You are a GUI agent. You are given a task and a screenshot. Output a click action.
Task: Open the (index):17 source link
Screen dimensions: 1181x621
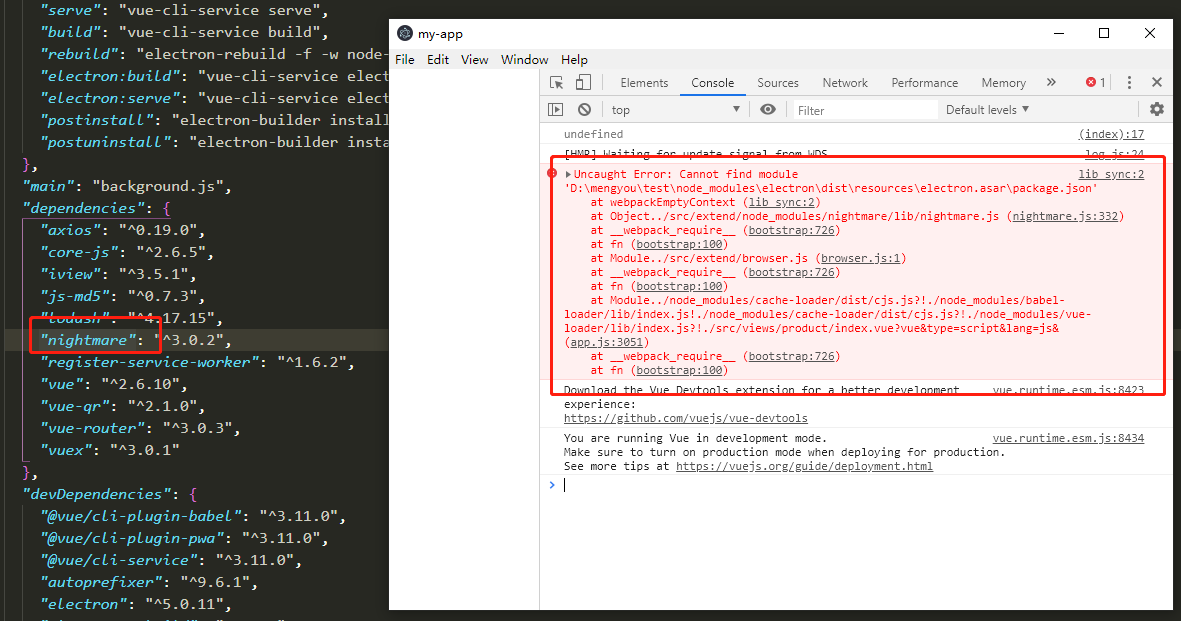pyautogui.click(x=1111, y=134)
